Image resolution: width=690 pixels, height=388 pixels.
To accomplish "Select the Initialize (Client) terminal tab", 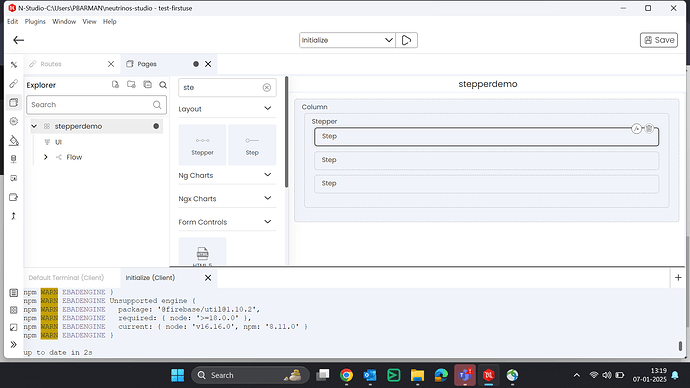I will coord(150,278).
